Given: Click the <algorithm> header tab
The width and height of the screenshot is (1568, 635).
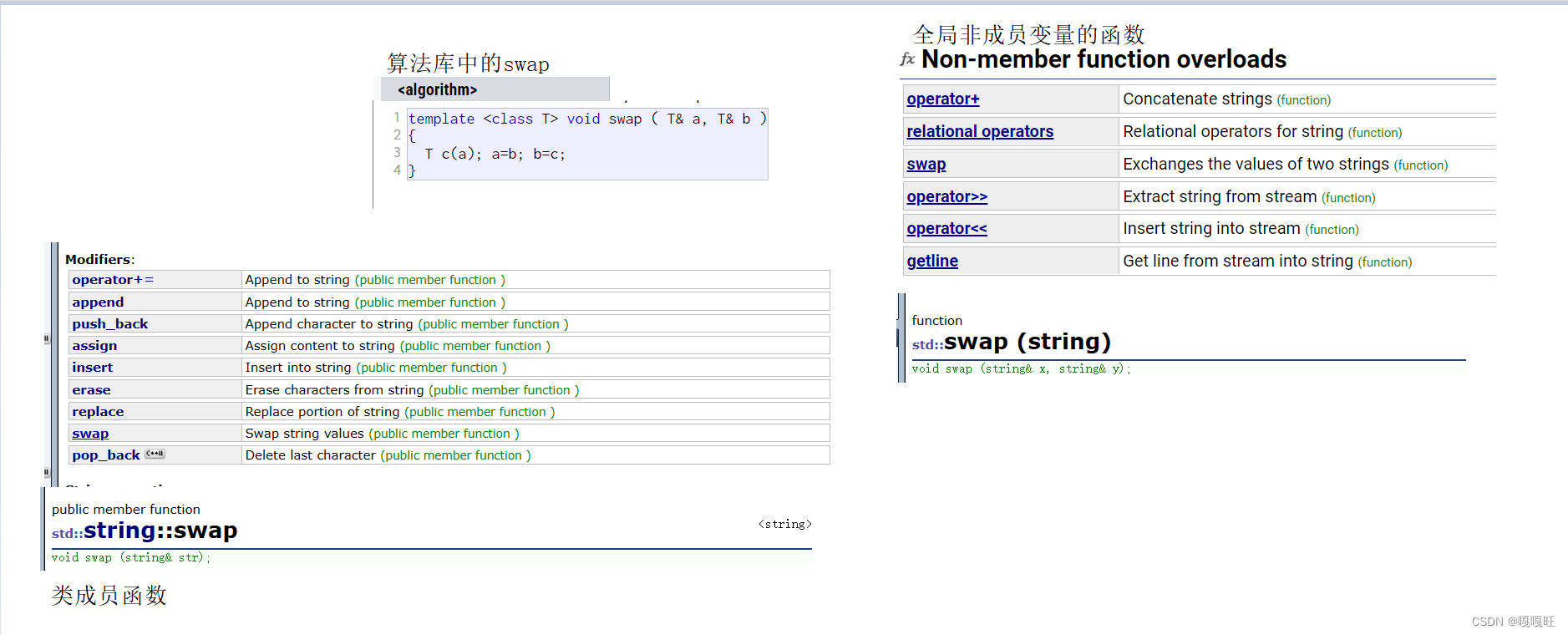Looking at the screenshot, I should (495, 89).
